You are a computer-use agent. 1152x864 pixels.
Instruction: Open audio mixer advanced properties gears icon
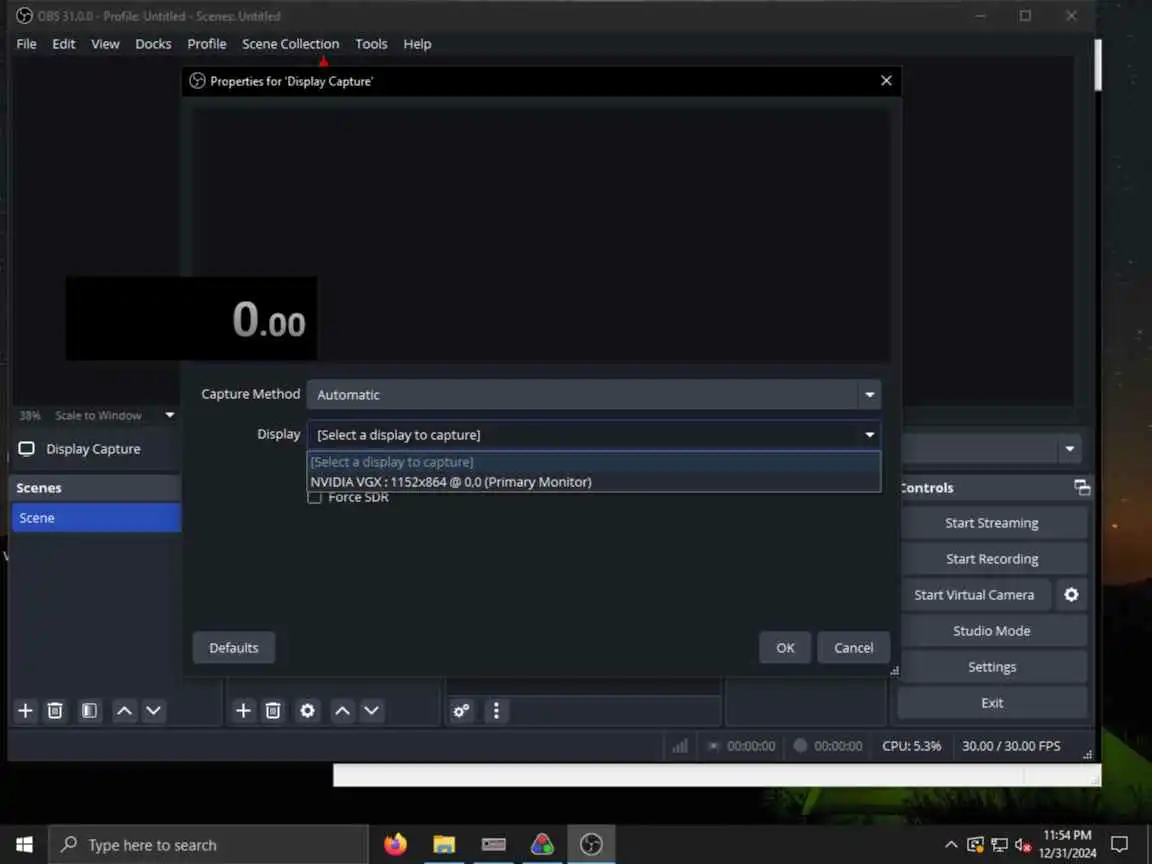click(461, 710)
